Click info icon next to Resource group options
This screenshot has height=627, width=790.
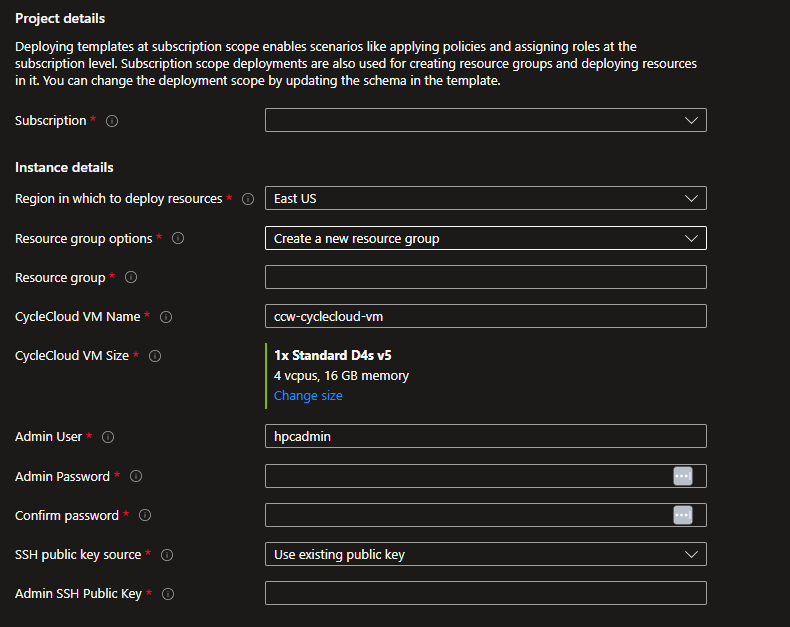pyautogui.click(x=178, y=239)
